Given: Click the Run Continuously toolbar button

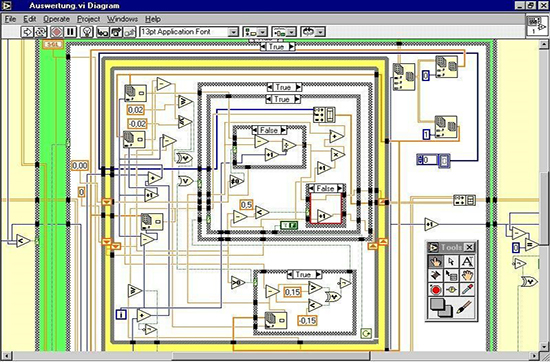Looking at the screenshot, I should coord(41,32).
